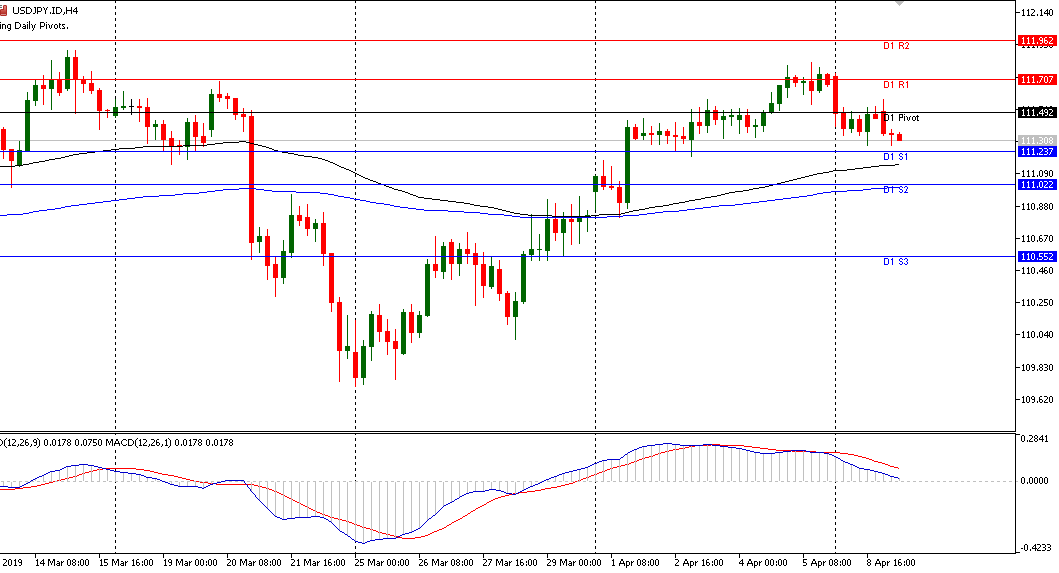Click the Daily Pivots indicator label

coord(35,25)
